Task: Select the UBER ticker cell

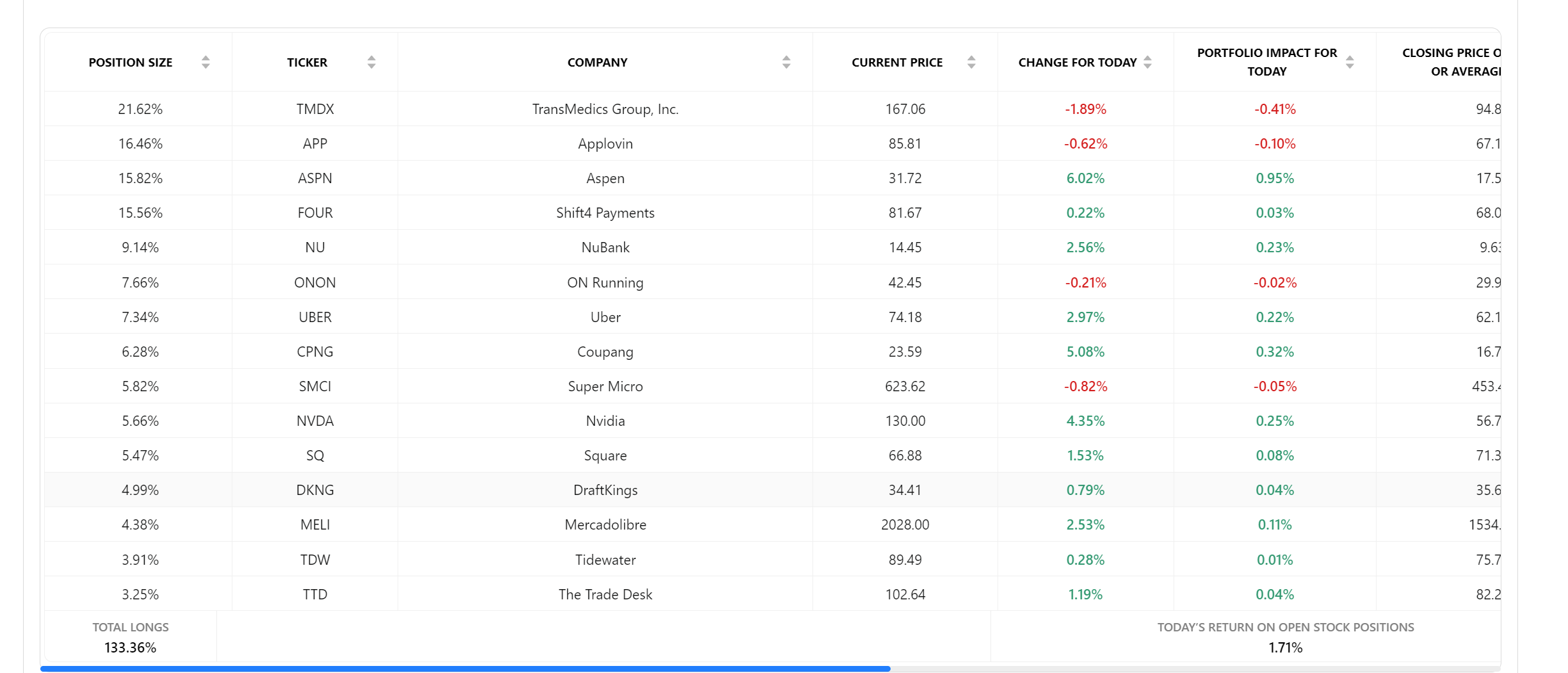Action: pyautogui.click(x=315, y=318)
